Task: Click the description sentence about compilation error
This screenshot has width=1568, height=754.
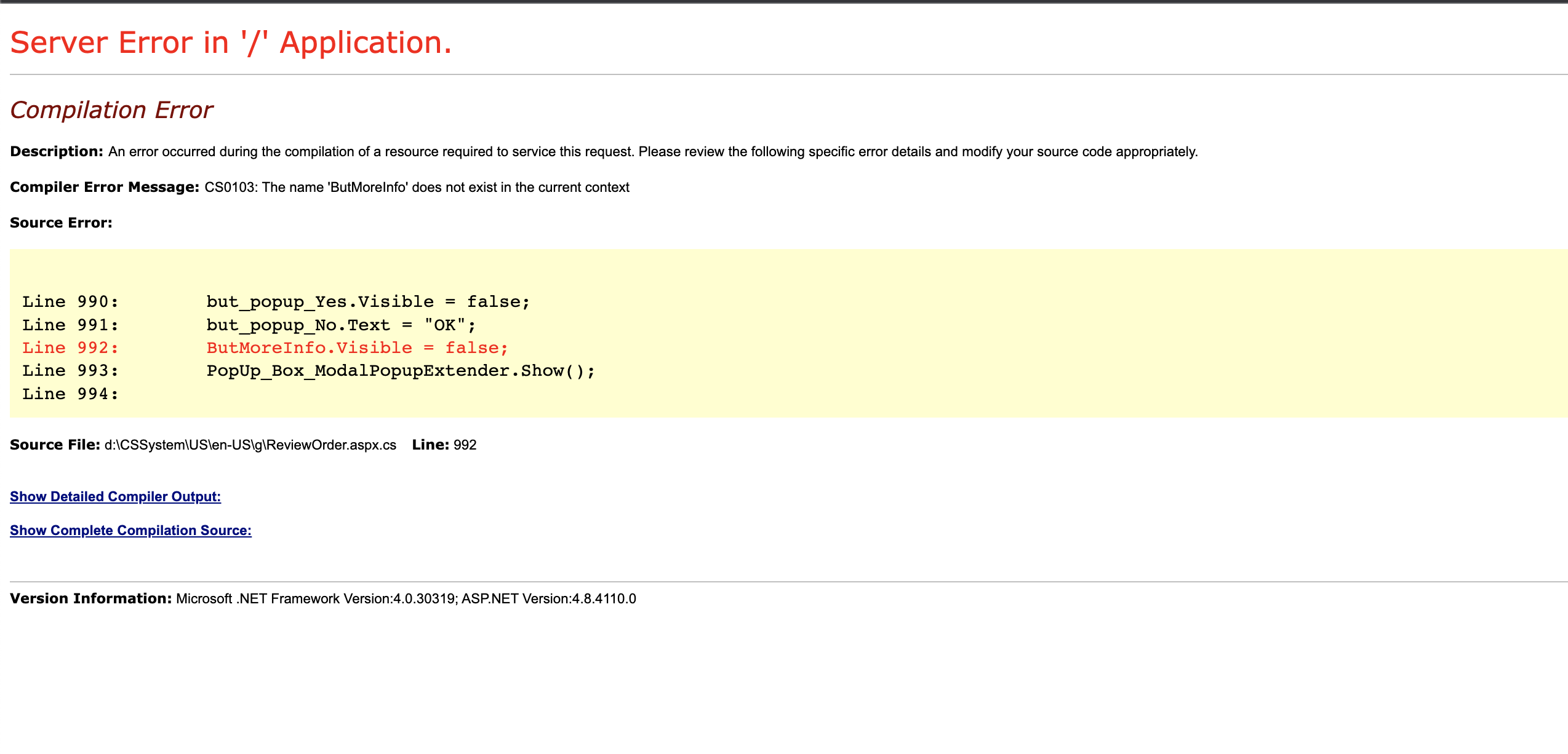Action: pyautogui.click(x=653, y=151)
